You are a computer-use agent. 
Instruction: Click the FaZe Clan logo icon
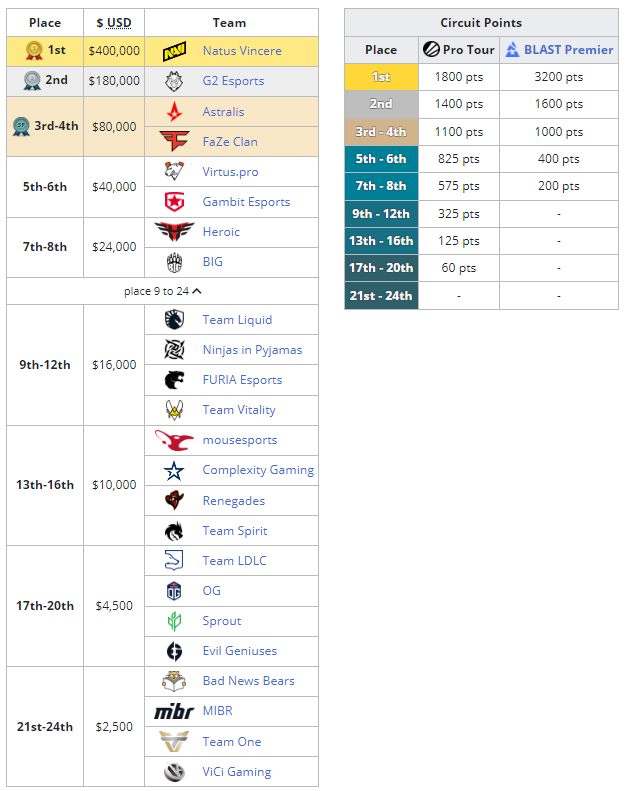point(175,141)
